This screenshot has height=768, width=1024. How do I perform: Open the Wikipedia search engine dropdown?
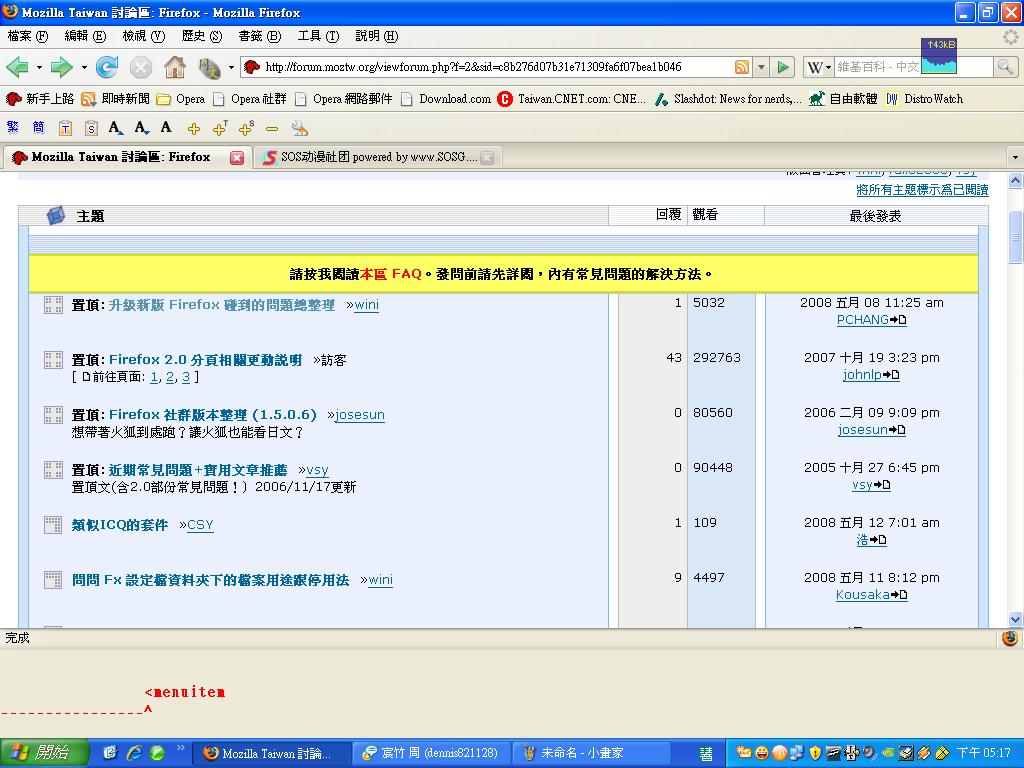819,67
